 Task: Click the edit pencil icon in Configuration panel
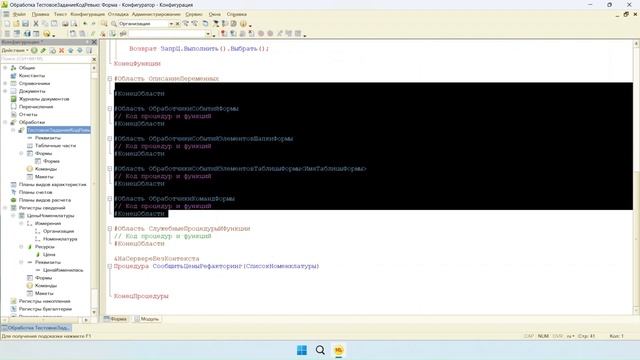[43, 50]
